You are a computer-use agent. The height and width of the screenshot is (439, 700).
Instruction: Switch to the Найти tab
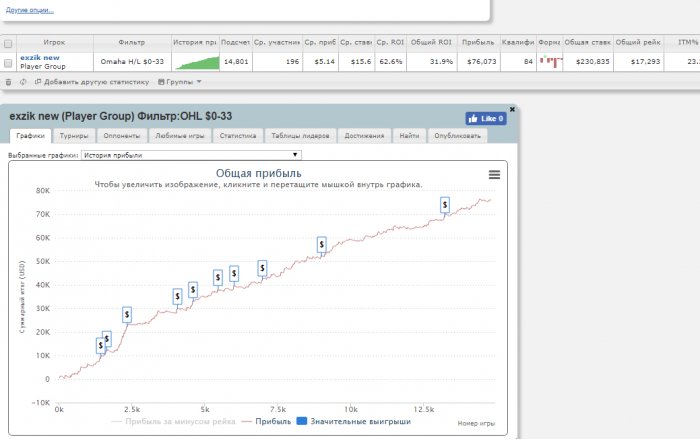(x=409, y=136)
